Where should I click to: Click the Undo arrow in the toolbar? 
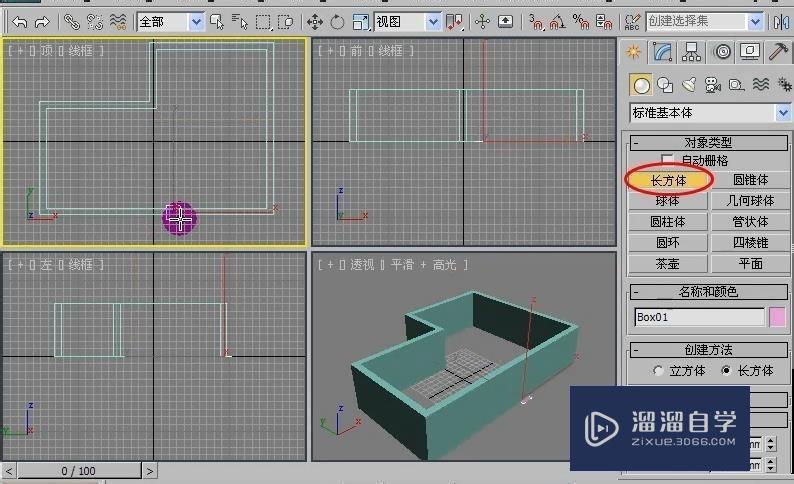coord(19,21)
